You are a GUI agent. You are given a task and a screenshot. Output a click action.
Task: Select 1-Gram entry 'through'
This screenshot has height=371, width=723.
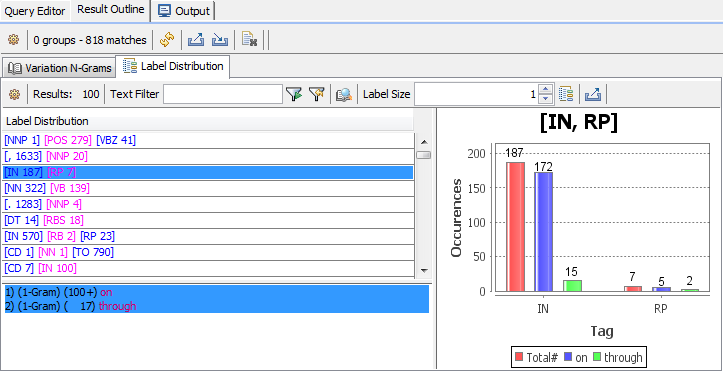point(217,306)
